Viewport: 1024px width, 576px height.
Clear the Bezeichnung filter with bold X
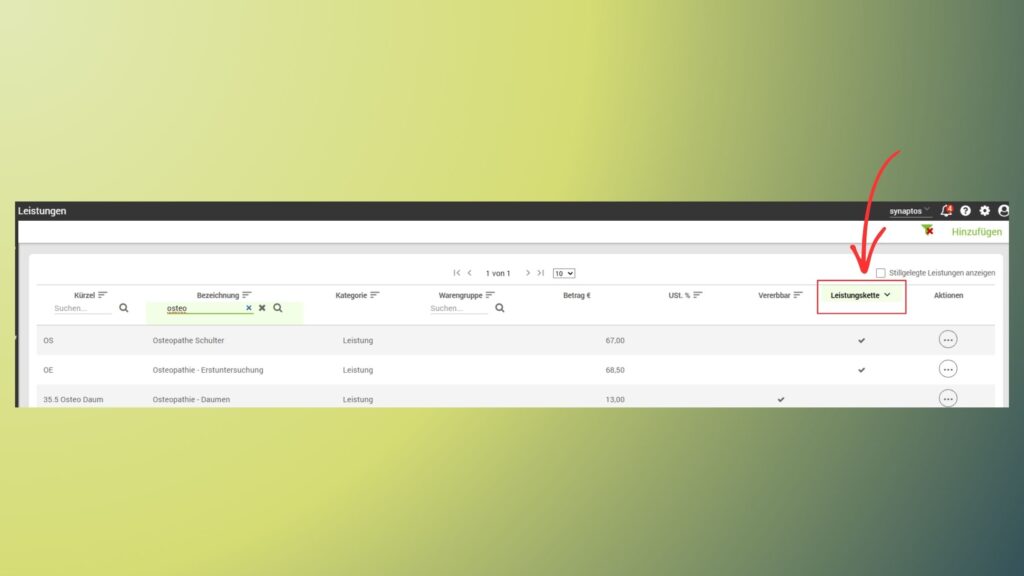pos(262,308)
